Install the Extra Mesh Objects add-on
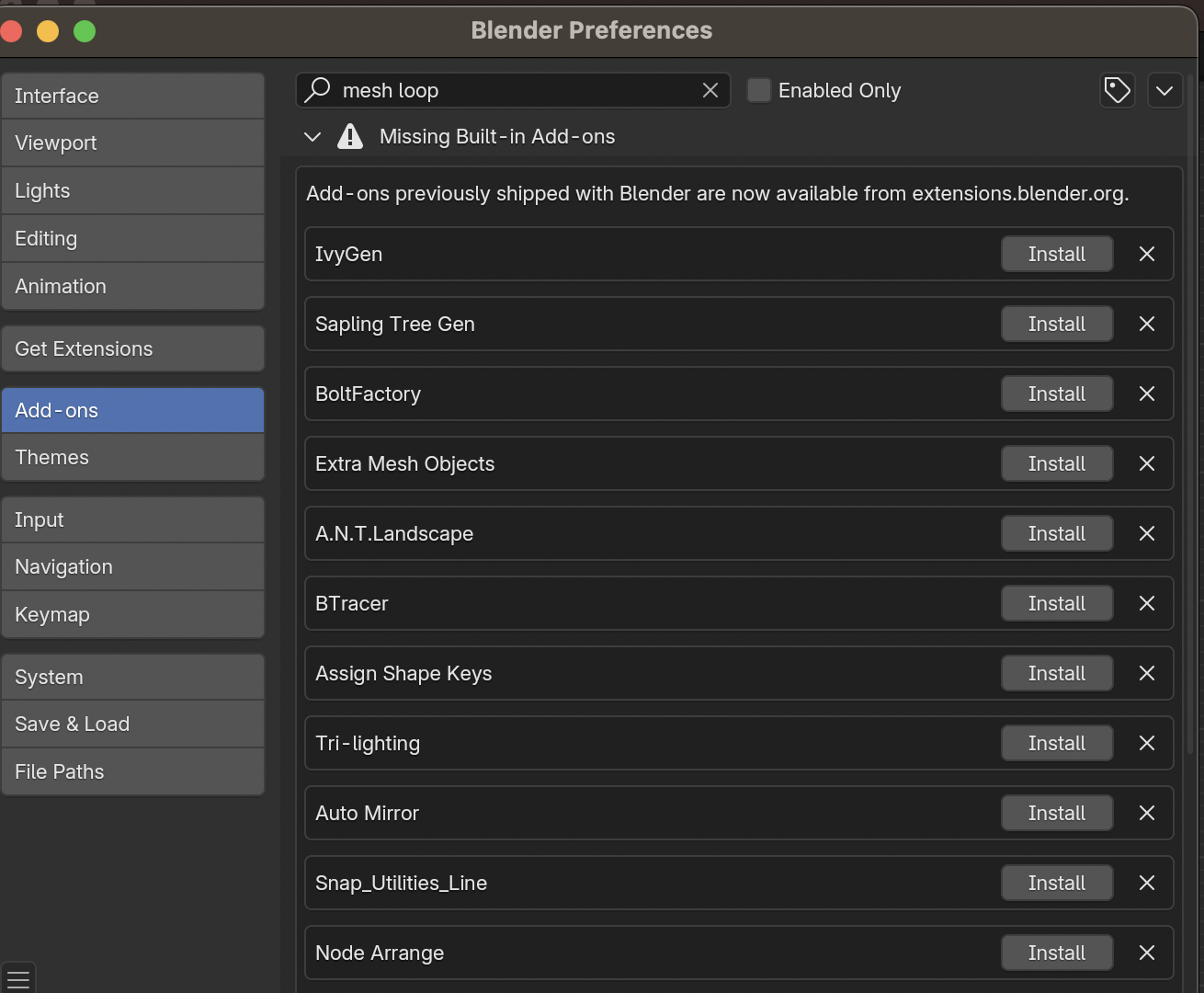The width and height of the screenshot is (1204, 993). [x=1057, y=463]
